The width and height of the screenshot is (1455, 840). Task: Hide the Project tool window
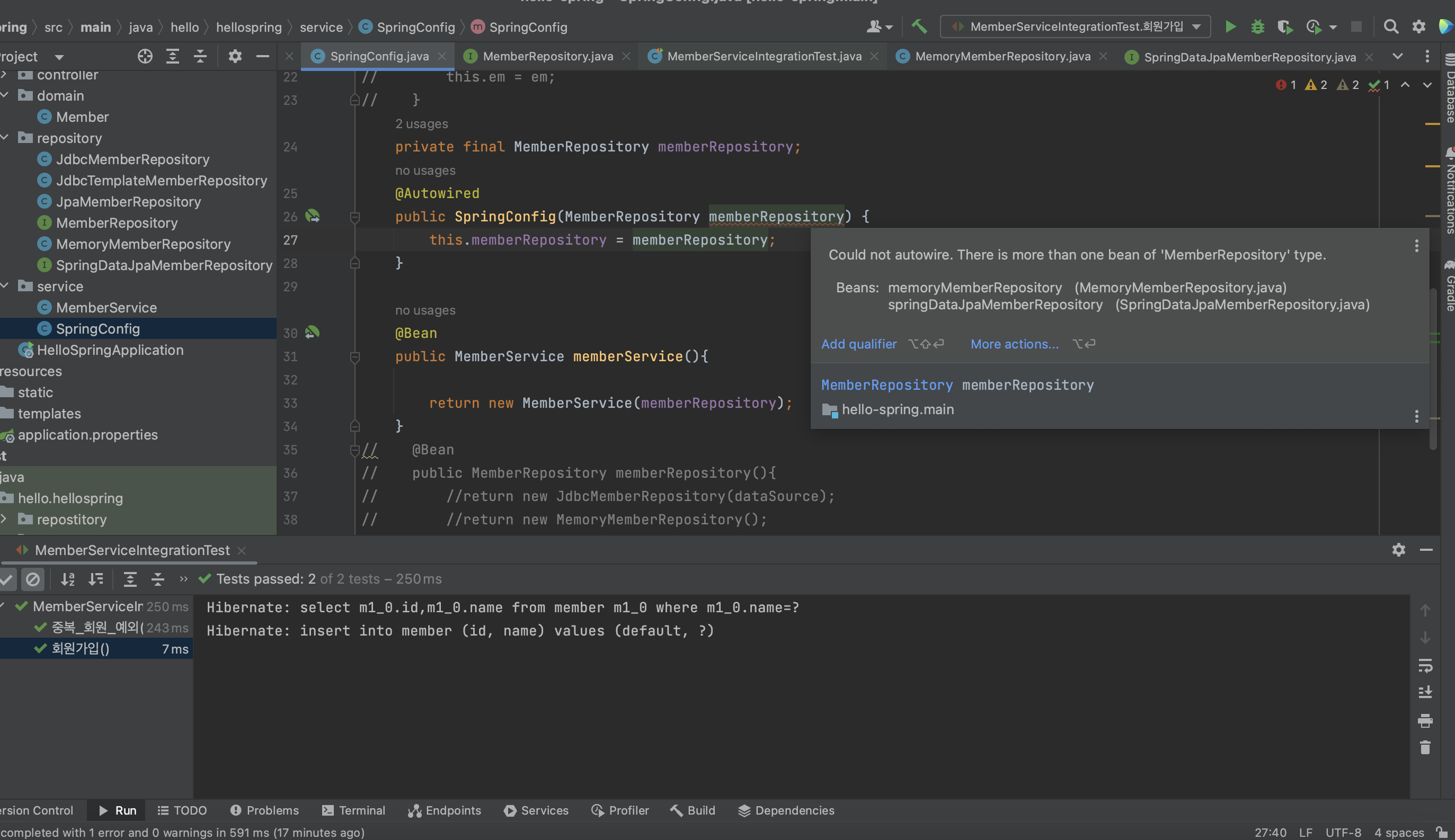263,56
